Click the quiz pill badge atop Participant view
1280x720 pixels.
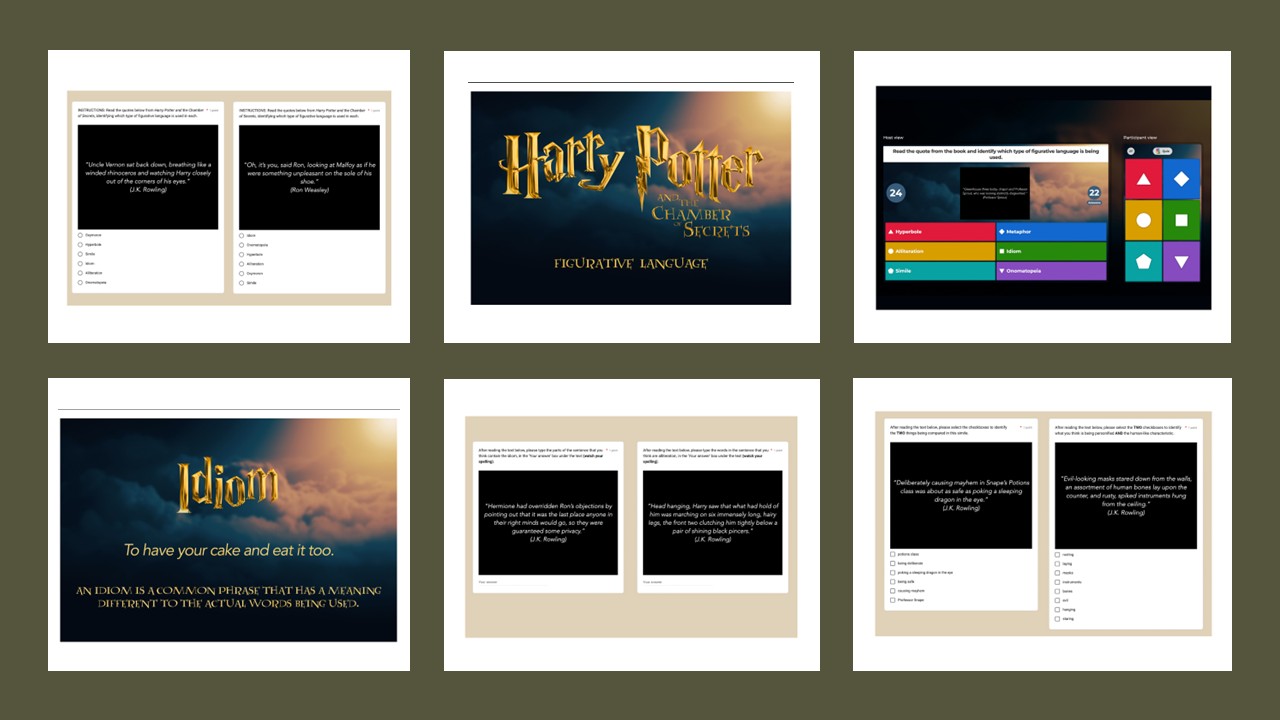tap(1162, 151)
